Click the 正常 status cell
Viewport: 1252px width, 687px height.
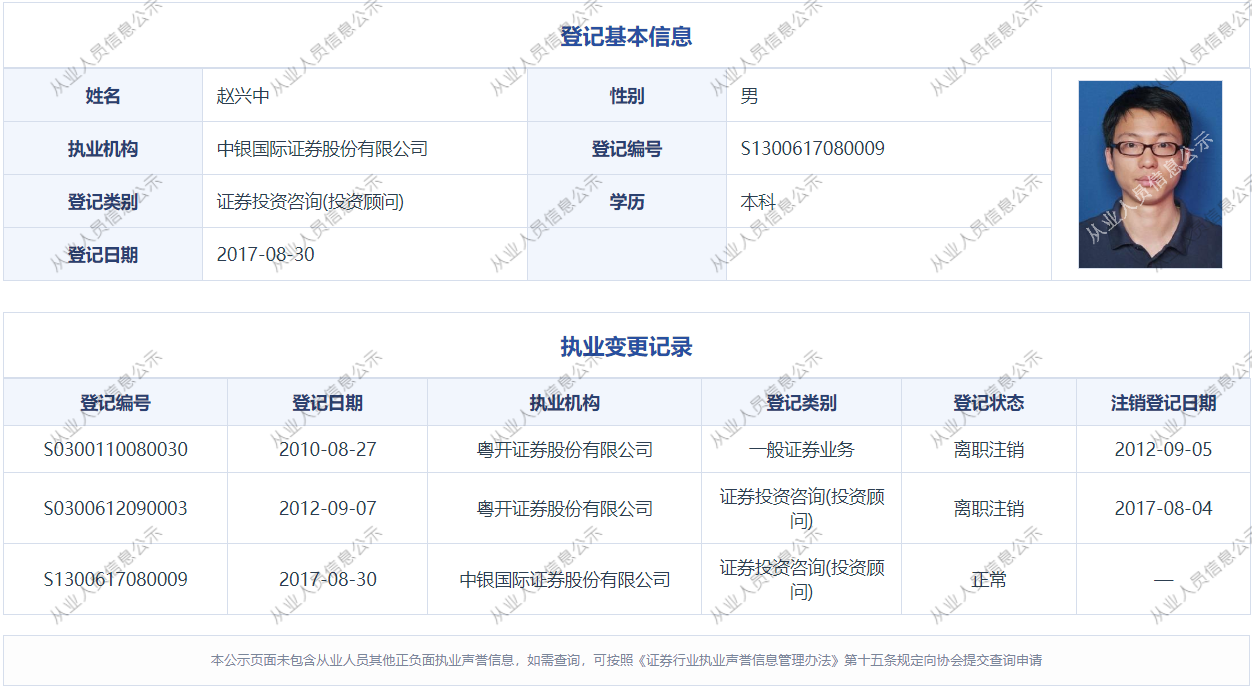(988, 579)
